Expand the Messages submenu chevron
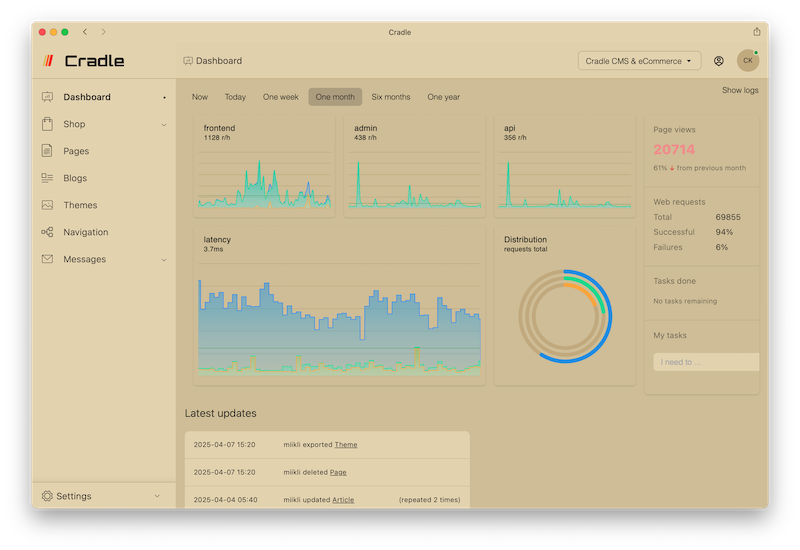This screenshot has height=550, width=800. [x=164, y=260]
